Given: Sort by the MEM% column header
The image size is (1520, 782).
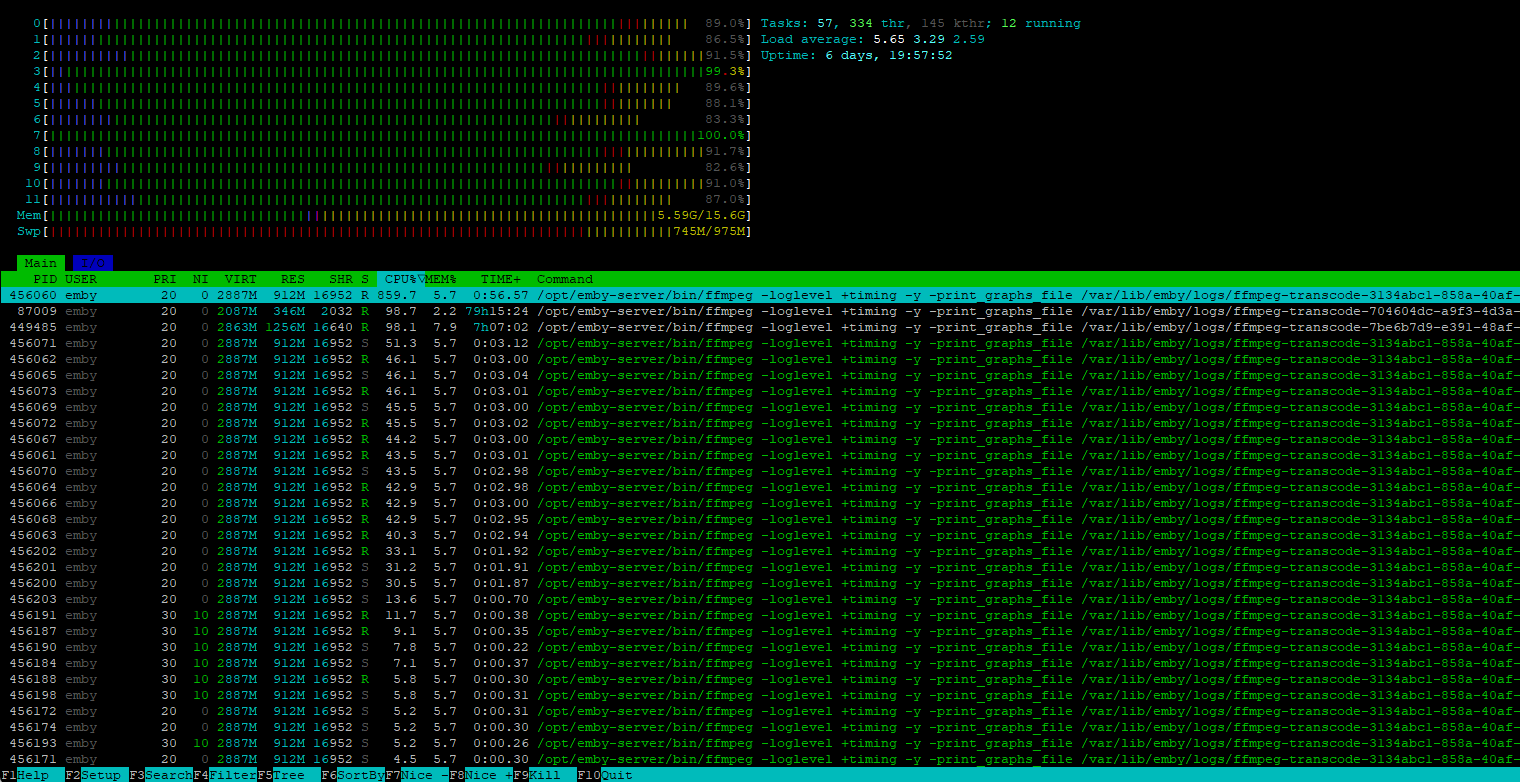Looking at the screenshot, I should coord(441,279).
